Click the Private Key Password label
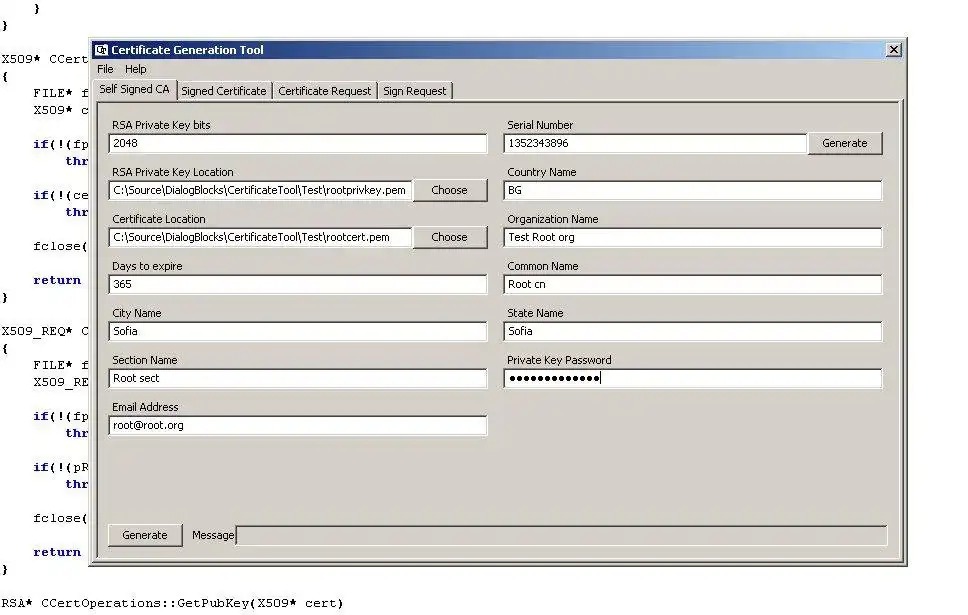Image resolution: width=968 pixels, height=615 pixels. (559, 360)
